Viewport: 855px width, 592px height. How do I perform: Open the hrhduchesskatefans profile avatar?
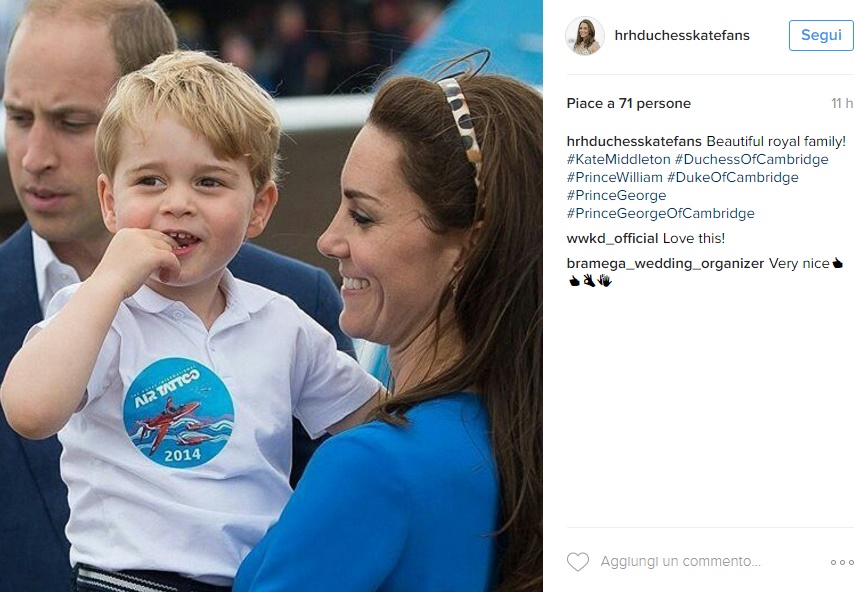click(585, 35)
